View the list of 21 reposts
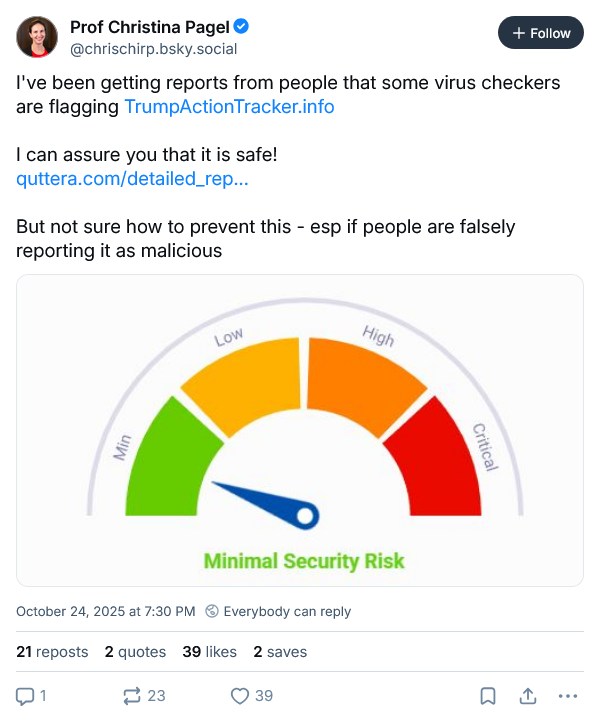 click(x=52, y=651)
